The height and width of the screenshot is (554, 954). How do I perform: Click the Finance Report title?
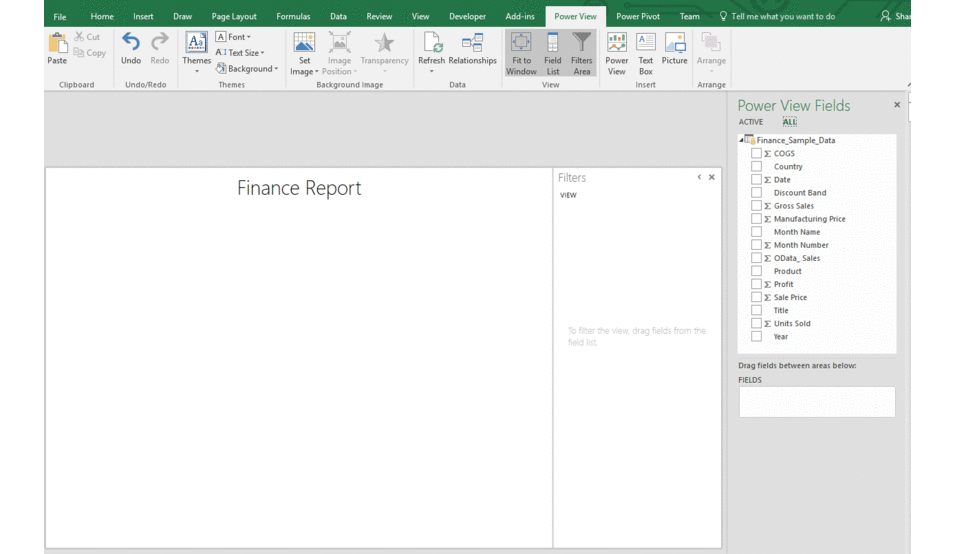click(299, 188)
